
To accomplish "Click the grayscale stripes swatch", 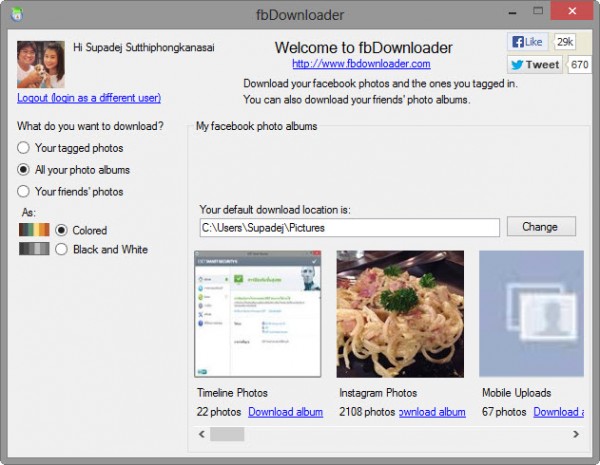I will click(34, 249).
